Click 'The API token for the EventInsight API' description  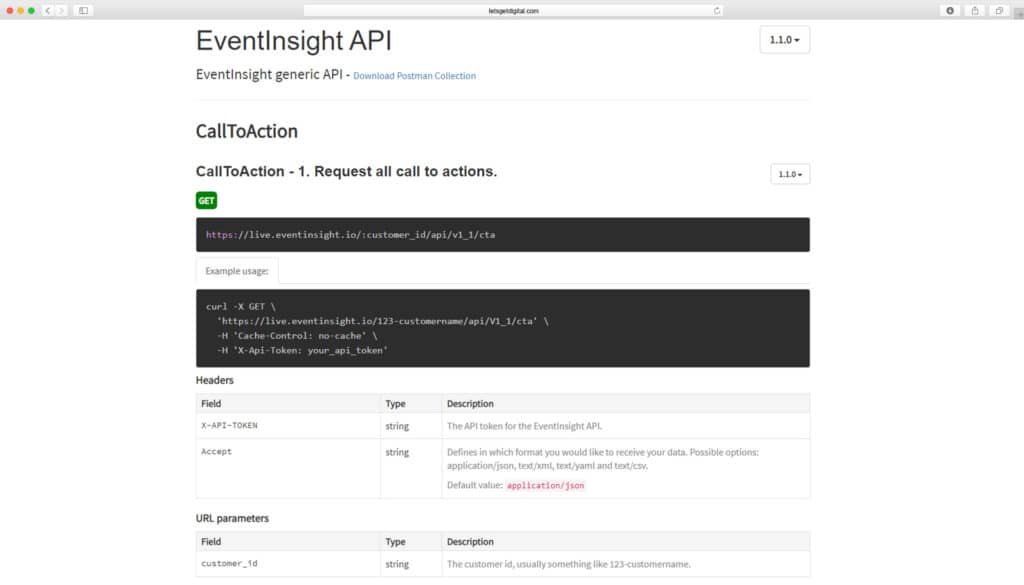click(x=524, y=426)
